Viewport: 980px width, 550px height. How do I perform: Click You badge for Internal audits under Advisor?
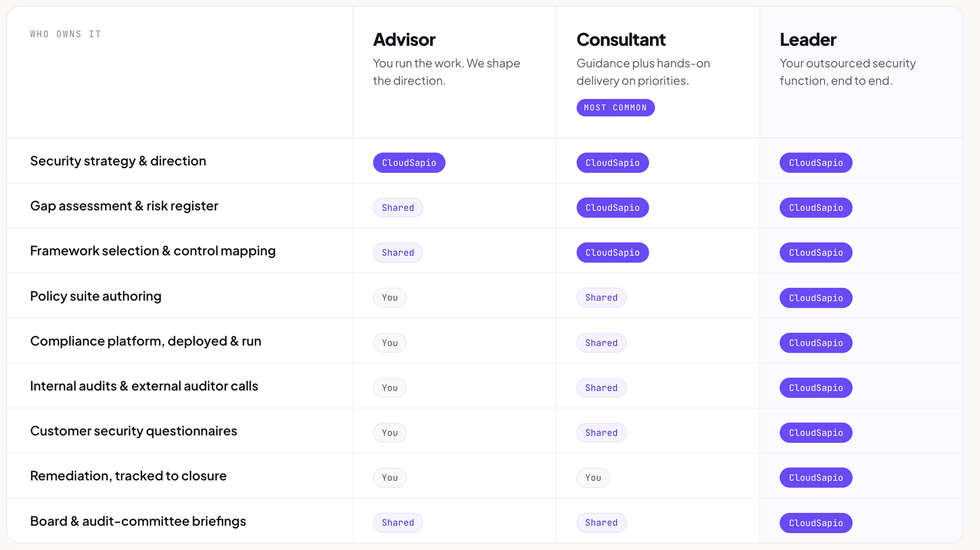point(389,388)
